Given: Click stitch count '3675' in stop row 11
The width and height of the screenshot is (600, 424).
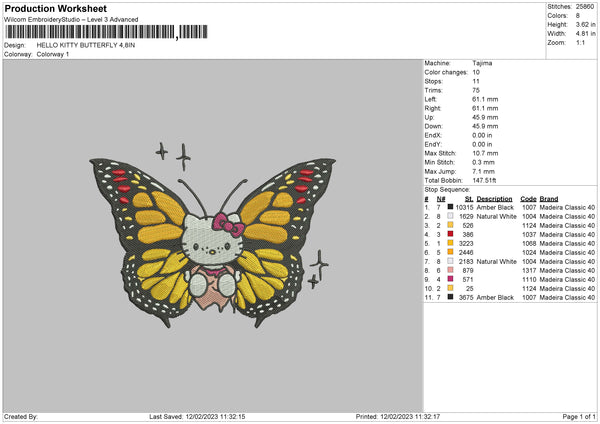Looking at the screenshot, I should tap(466, 298).
